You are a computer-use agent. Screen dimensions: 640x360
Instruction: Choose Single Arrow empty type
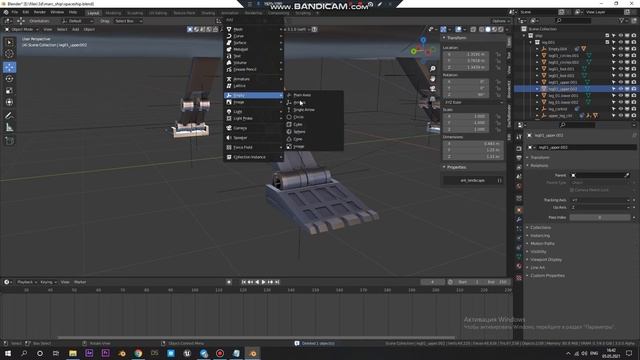tap(313, 110)
